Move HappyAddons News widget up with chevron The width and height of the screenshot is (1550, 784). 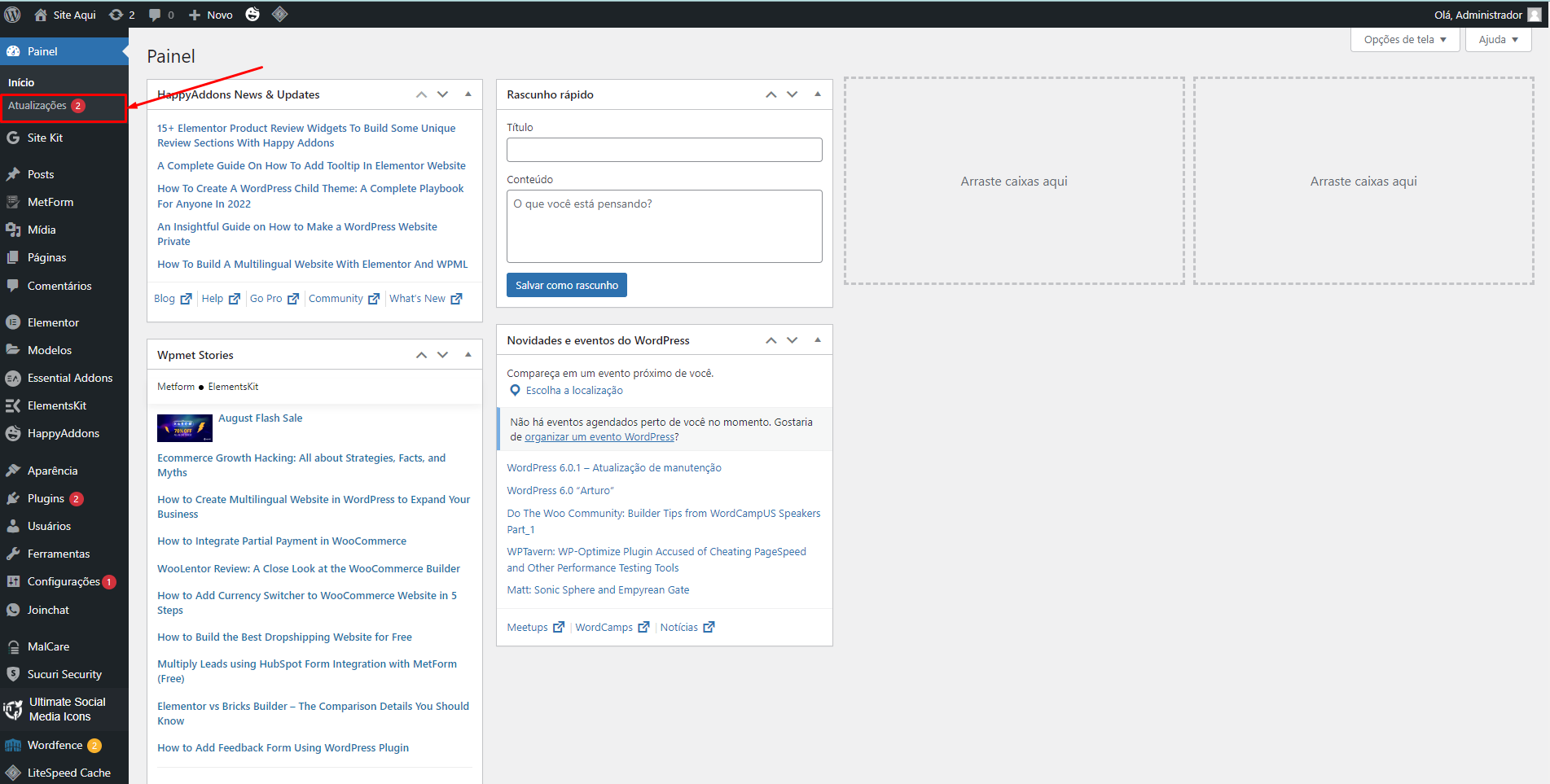pyautogui.click(x=421, y=94)
